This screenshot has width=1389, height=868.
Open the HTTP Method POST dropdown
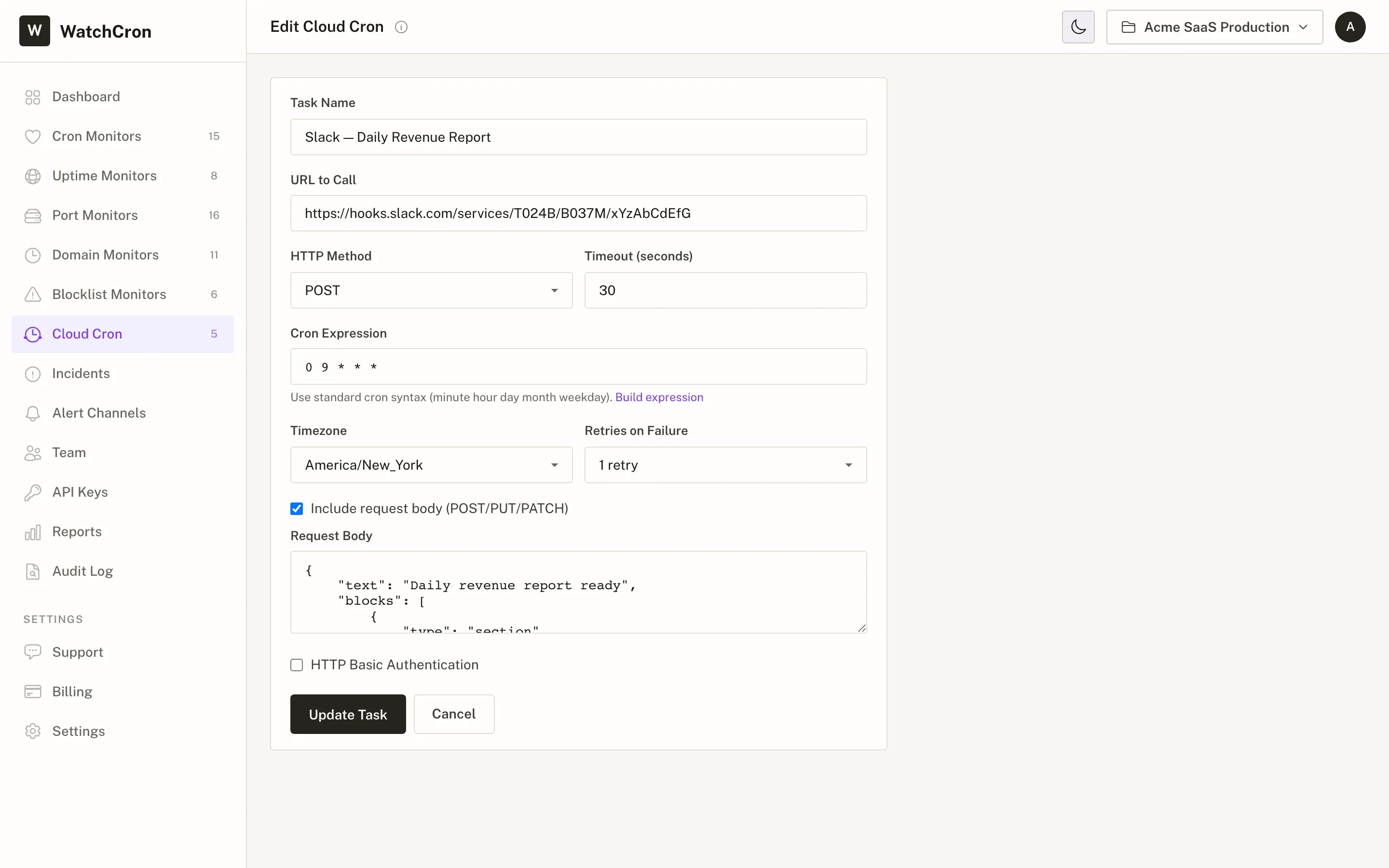tap(431, 290)
